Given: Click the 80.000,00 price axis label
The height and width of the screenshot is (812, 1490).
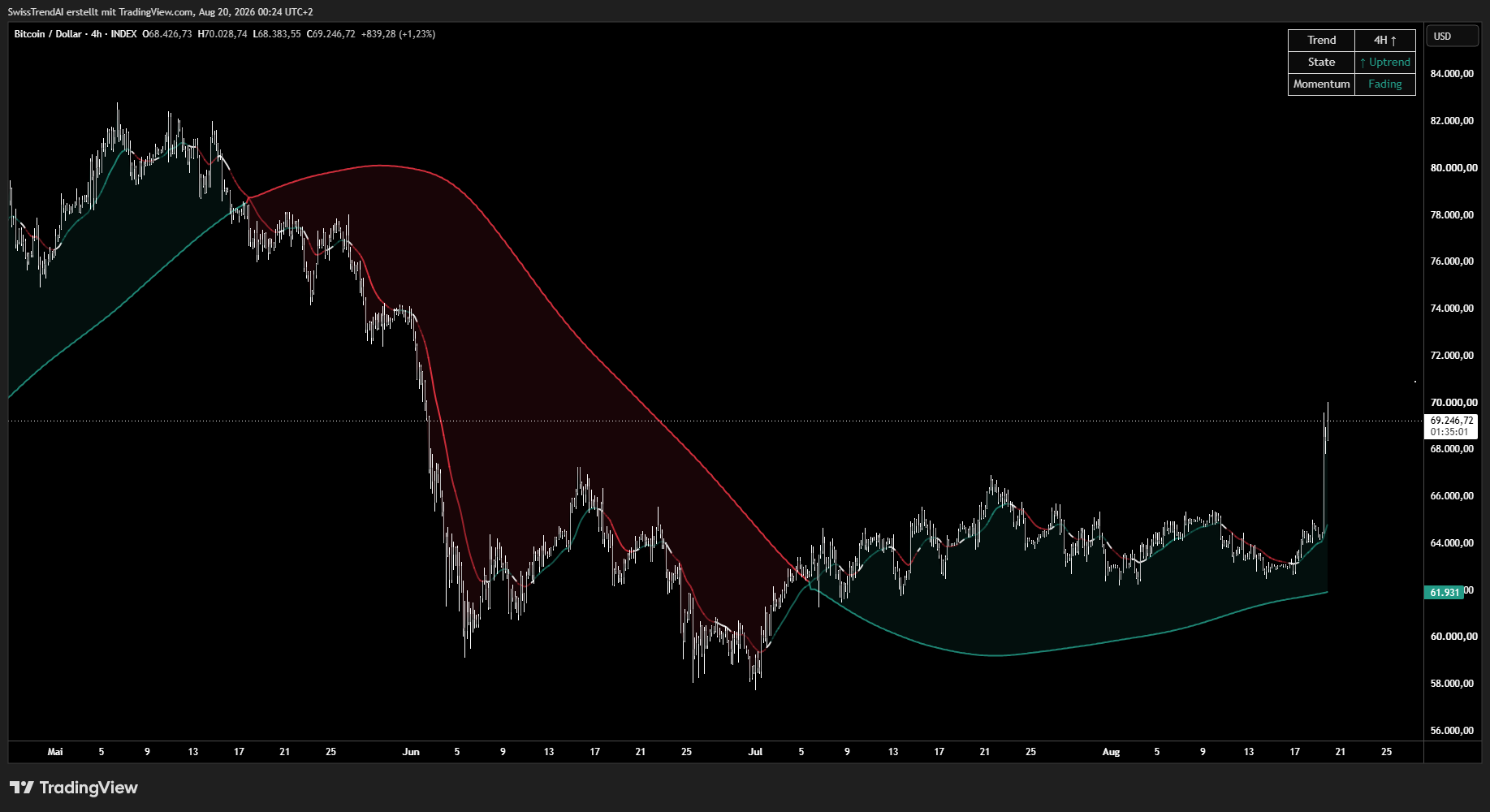Looking at the screenshot, I should coord(1452,168).
